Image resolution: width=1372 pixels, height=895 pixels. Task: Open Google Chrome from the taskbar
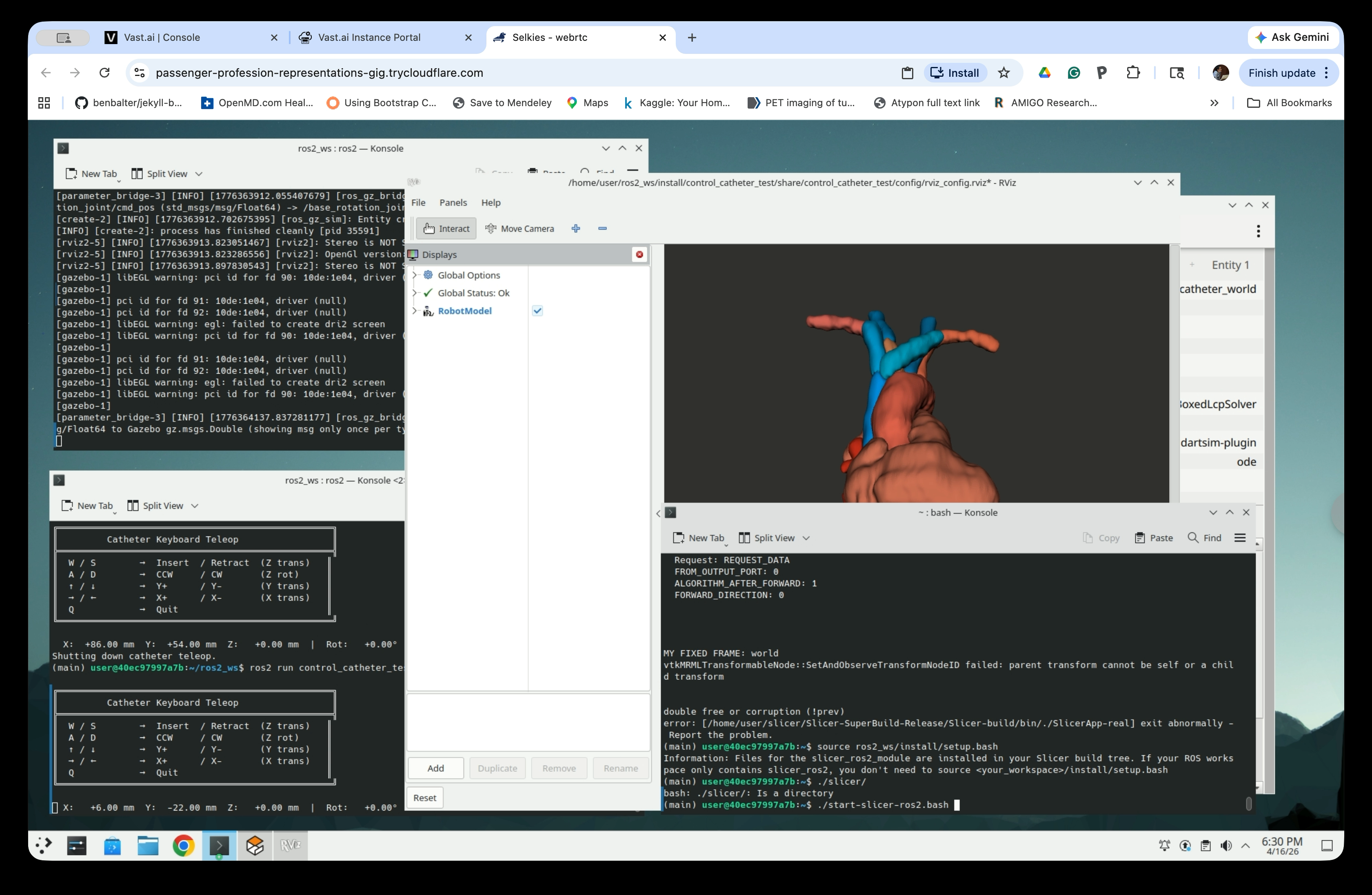[x=183, y=846]
